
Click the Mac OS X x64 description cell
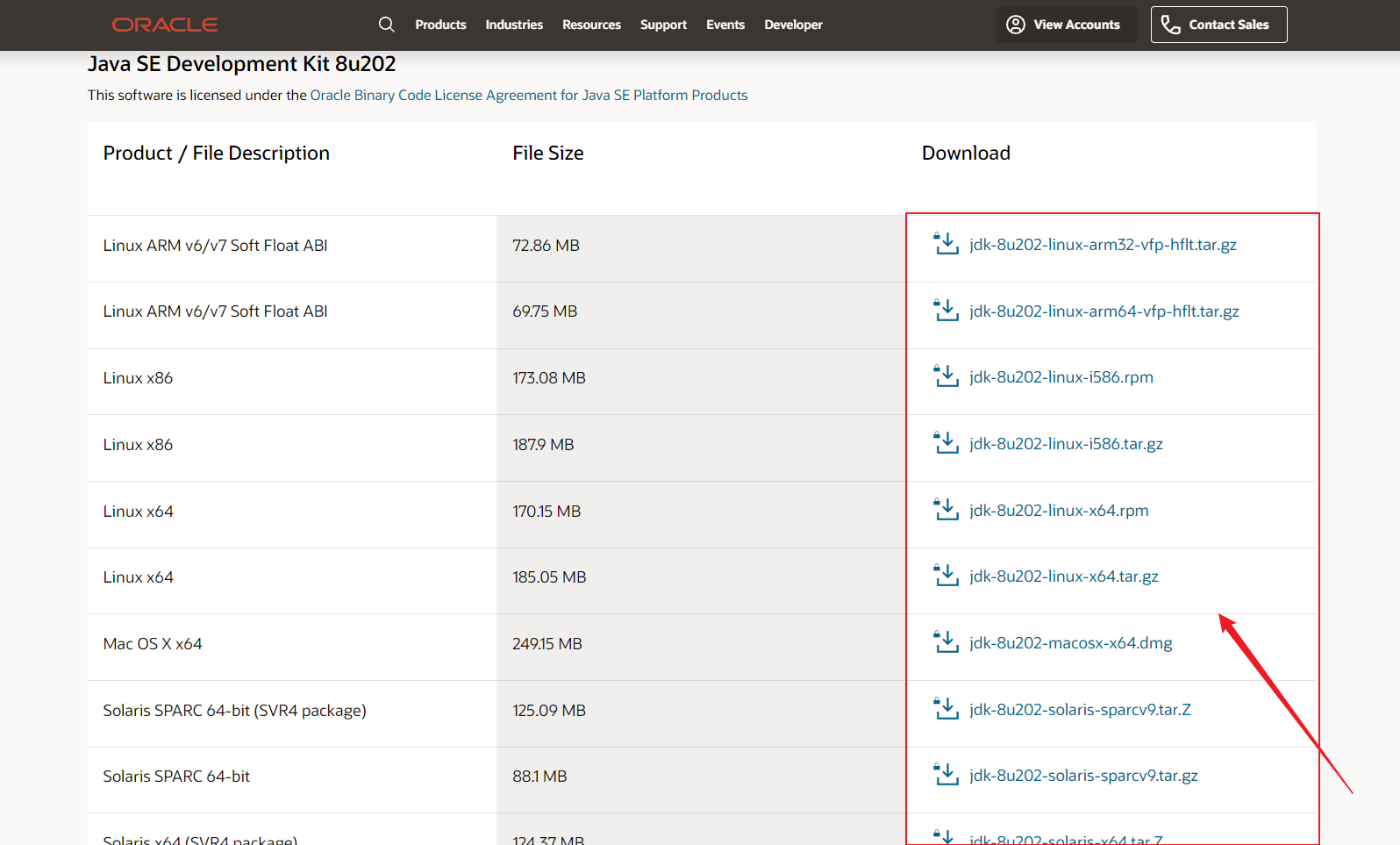(292, 648)
